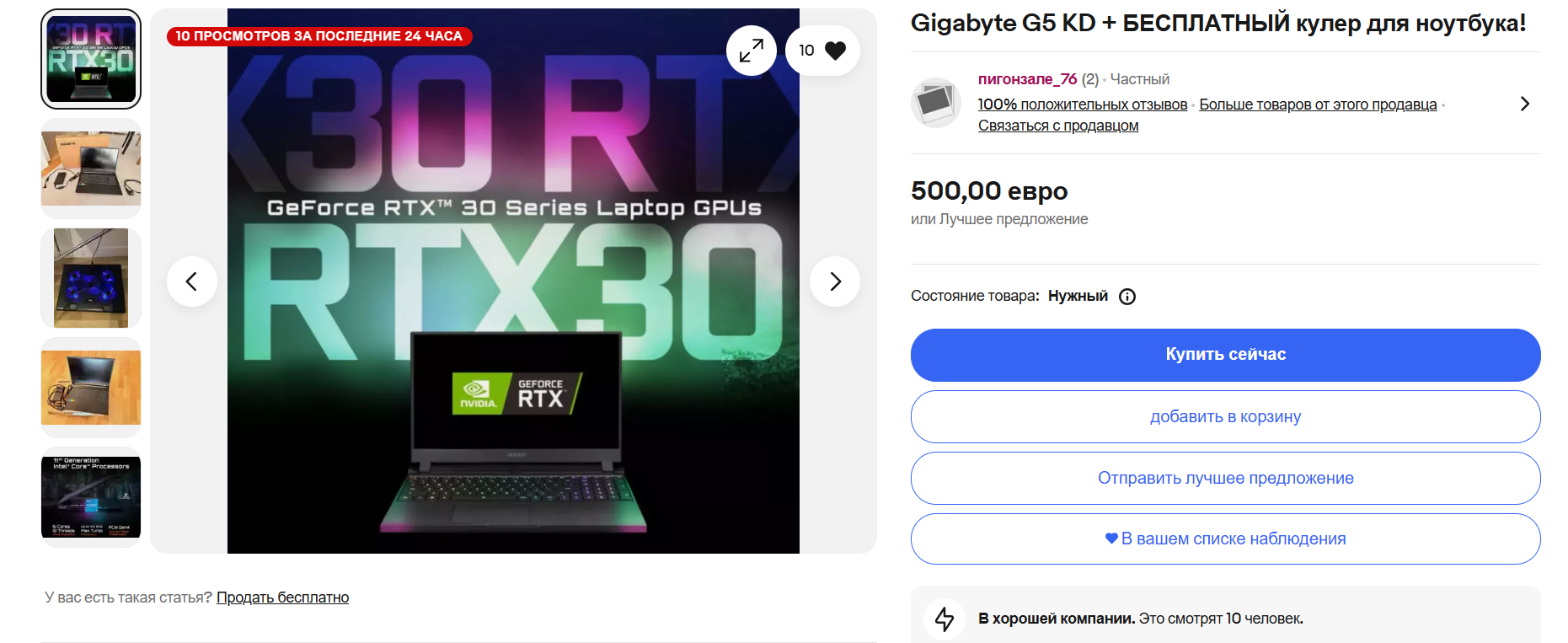Open Больше товаров от этого продавца link
This screenshot has height=643, width=1568.
tap(1318, 104)
